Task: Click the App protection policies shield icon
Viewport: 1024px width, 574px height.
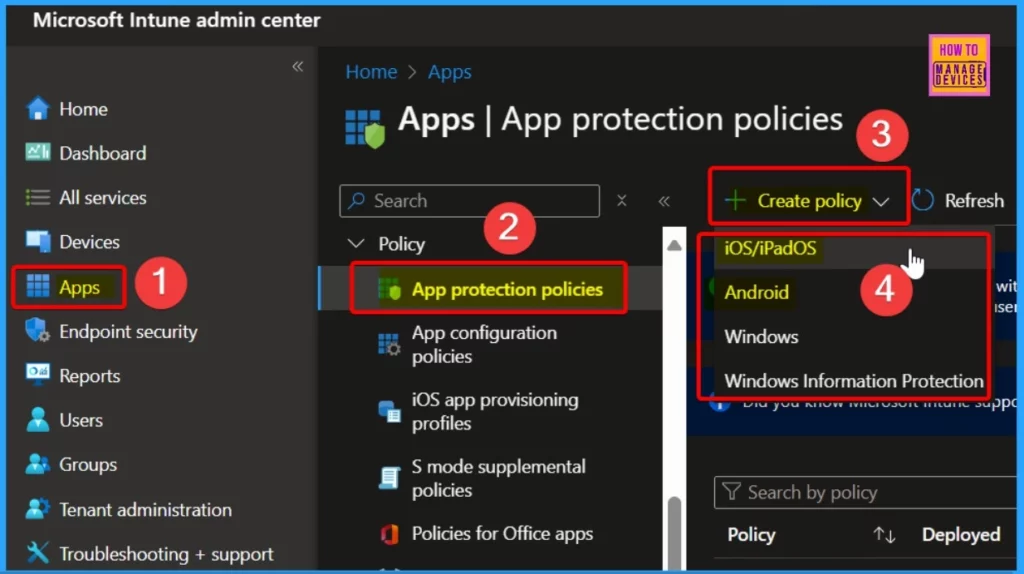Action: point(390,289)
